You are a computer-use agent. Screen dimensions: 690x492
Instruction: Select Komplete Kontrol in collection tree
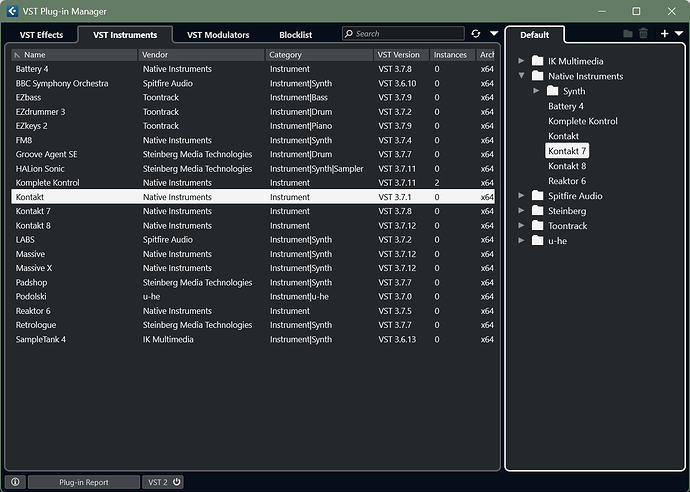coord(583,121)
